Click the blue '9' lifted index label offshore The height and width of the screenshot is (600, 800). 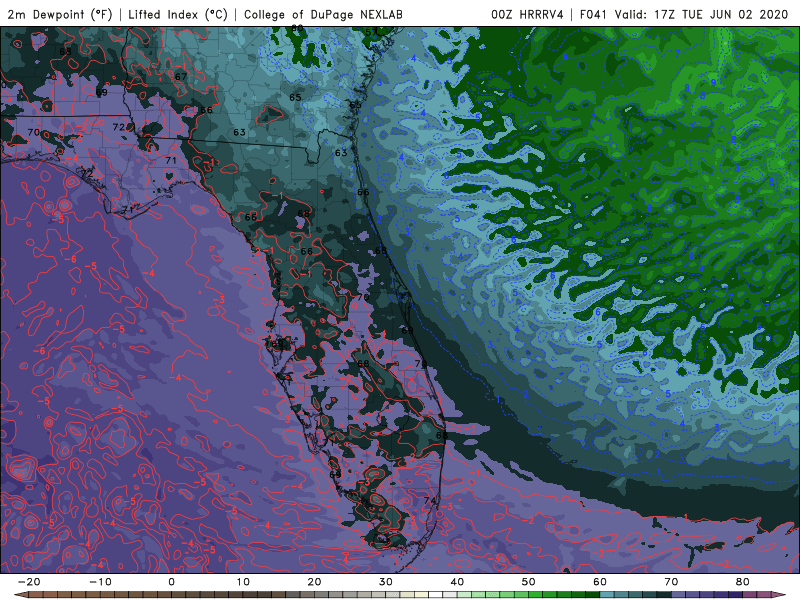[x=714, y=83]
